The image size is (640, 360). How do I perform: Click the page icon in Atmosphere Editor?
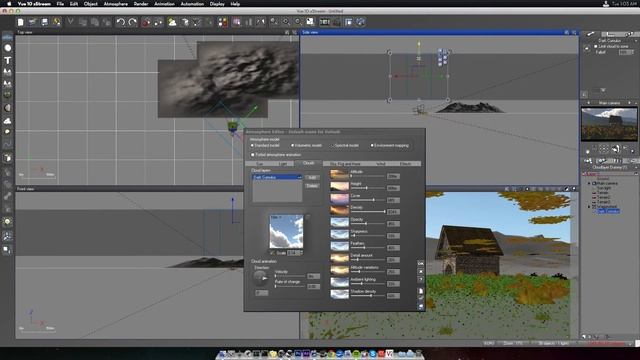[x=421, y=291]
